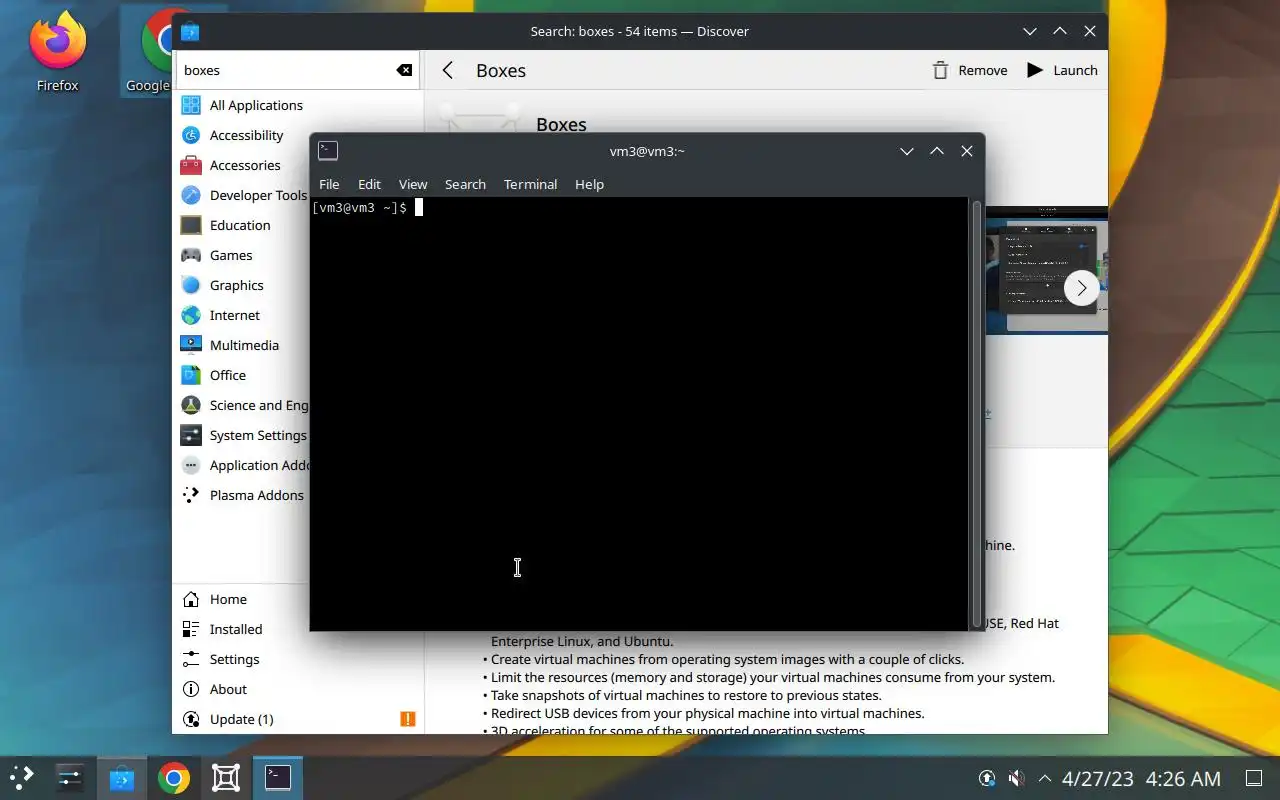This screenshot has height=800, width=1280.
Task: Select the terminal taskbar entry
Action: tap(278, 777)
